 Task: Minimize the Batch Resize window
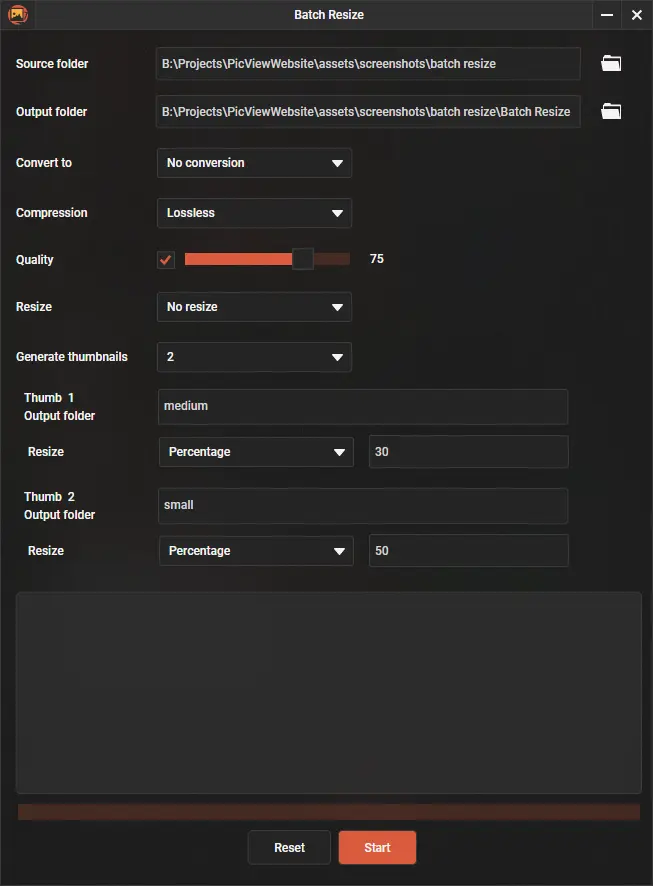[x=607, y=15]
